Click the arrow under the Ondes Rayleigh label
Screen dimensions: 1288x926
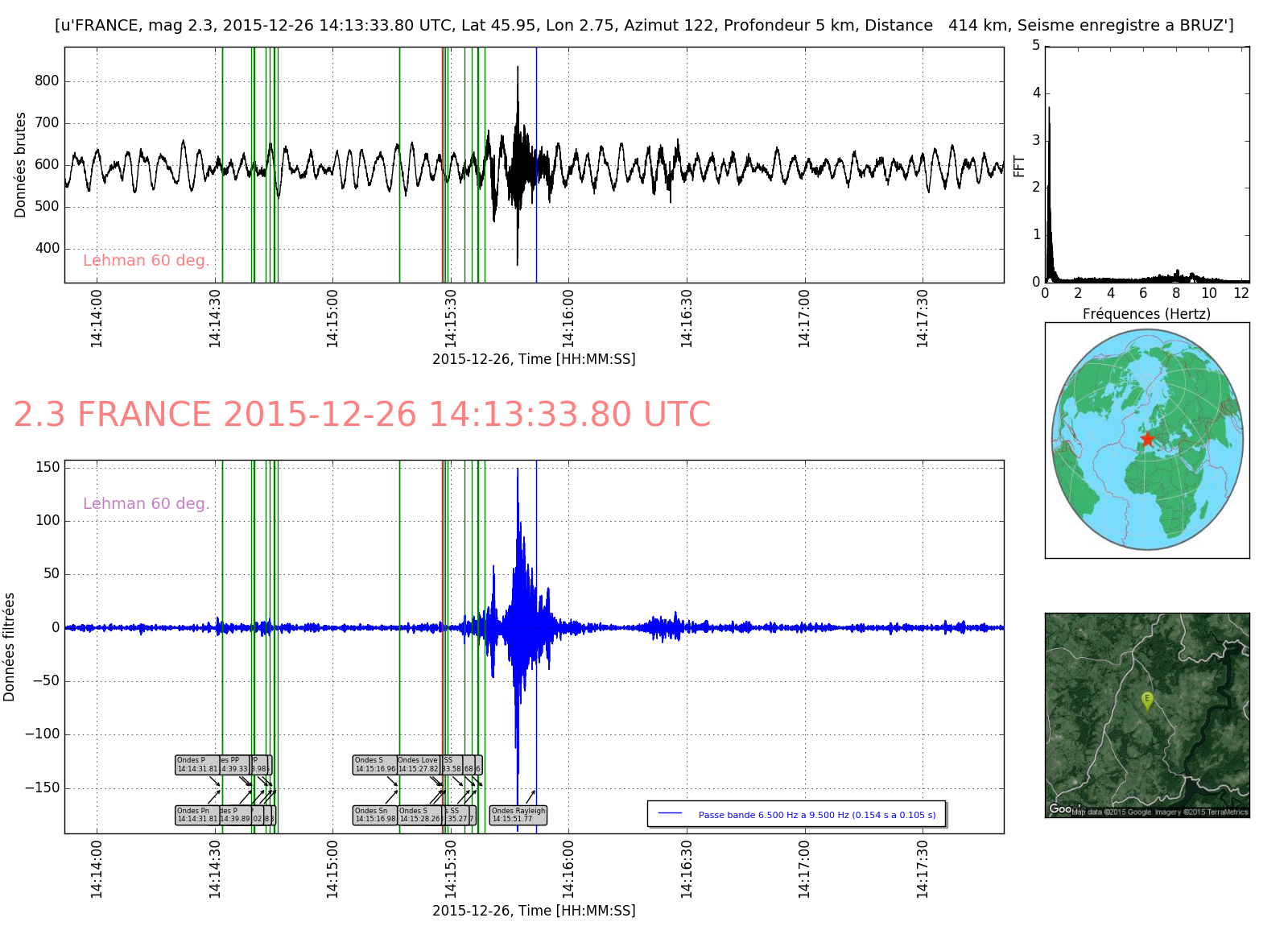pos(530,796)
